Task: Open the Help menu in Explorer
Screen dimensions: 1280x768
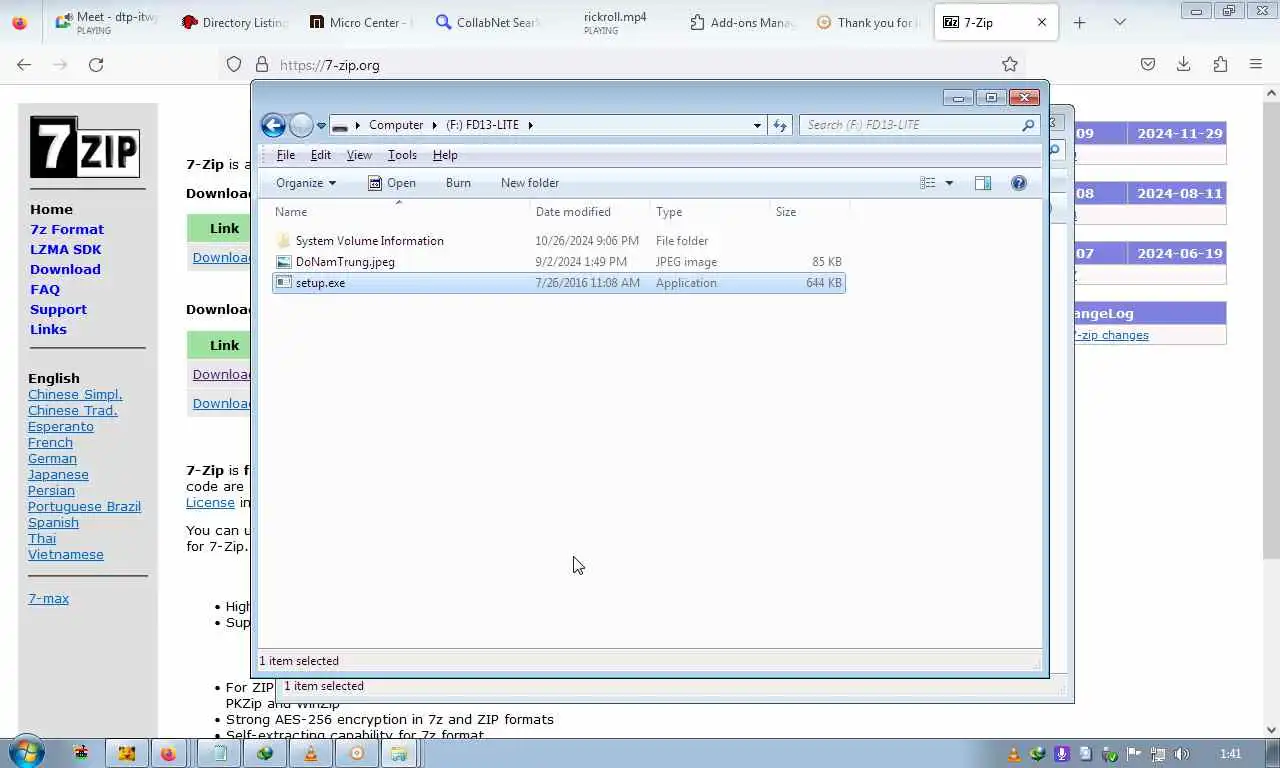Action: [x=445, y=155]
